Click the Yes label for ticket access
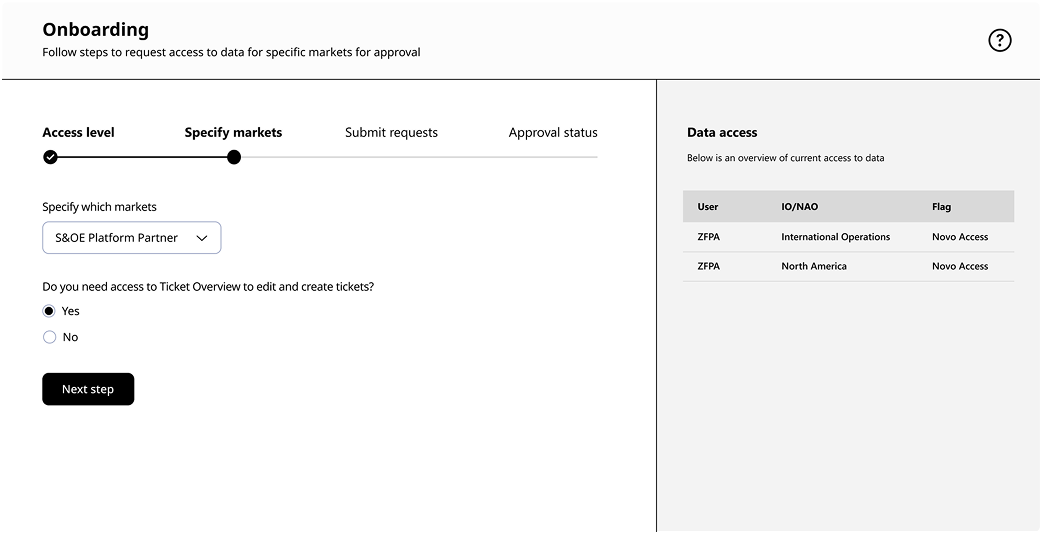 70,311
